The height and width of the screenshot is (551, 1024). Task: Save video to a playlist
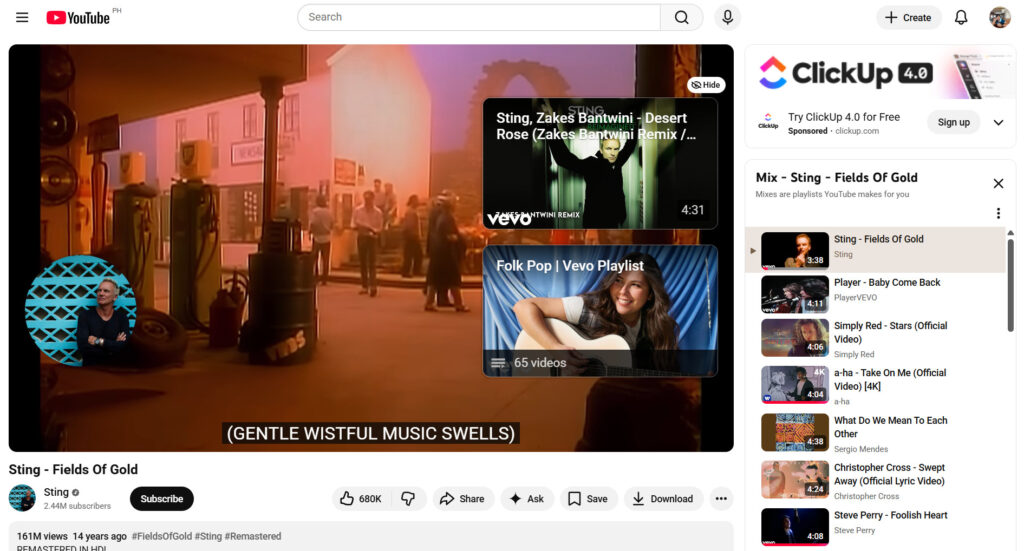point(588,499)
